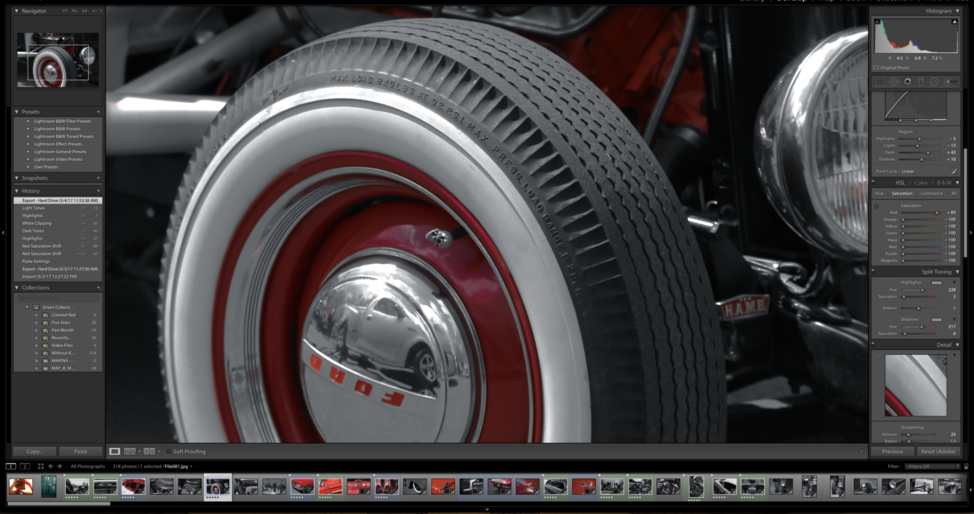Open the Point Curve Linear dropdown
Image resolution: width=974 pixels, height=514 pixels.
coord(908,171)
